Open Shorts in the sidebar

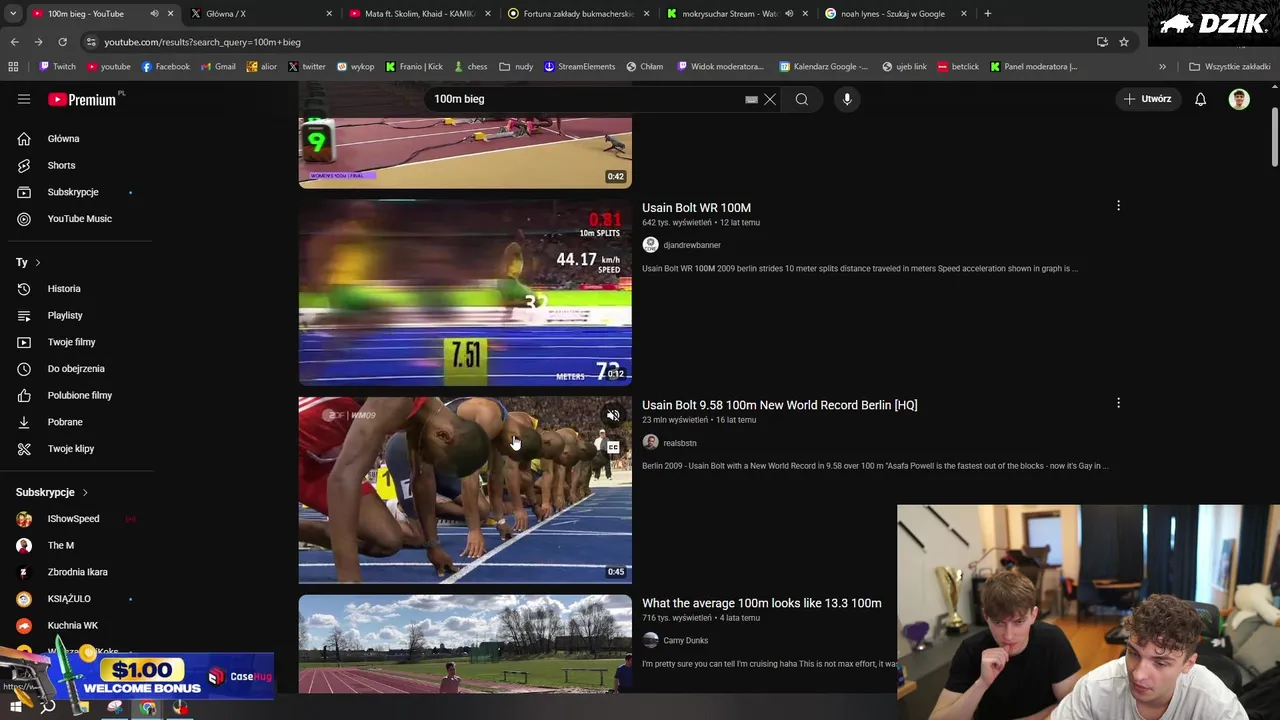tap(61, 165)
